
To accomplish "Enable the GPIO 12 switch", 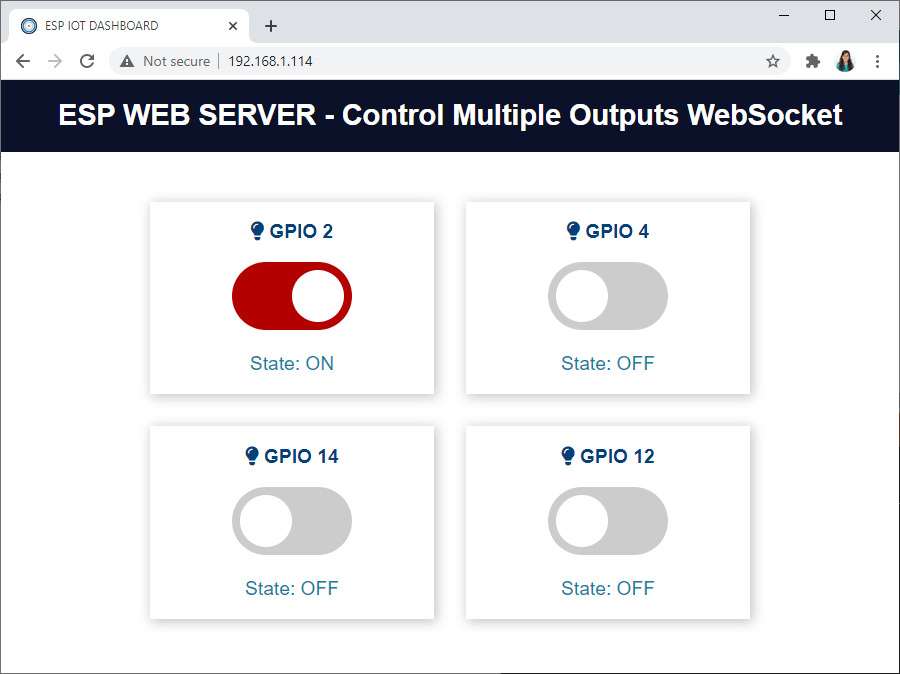I will point(608,521).
